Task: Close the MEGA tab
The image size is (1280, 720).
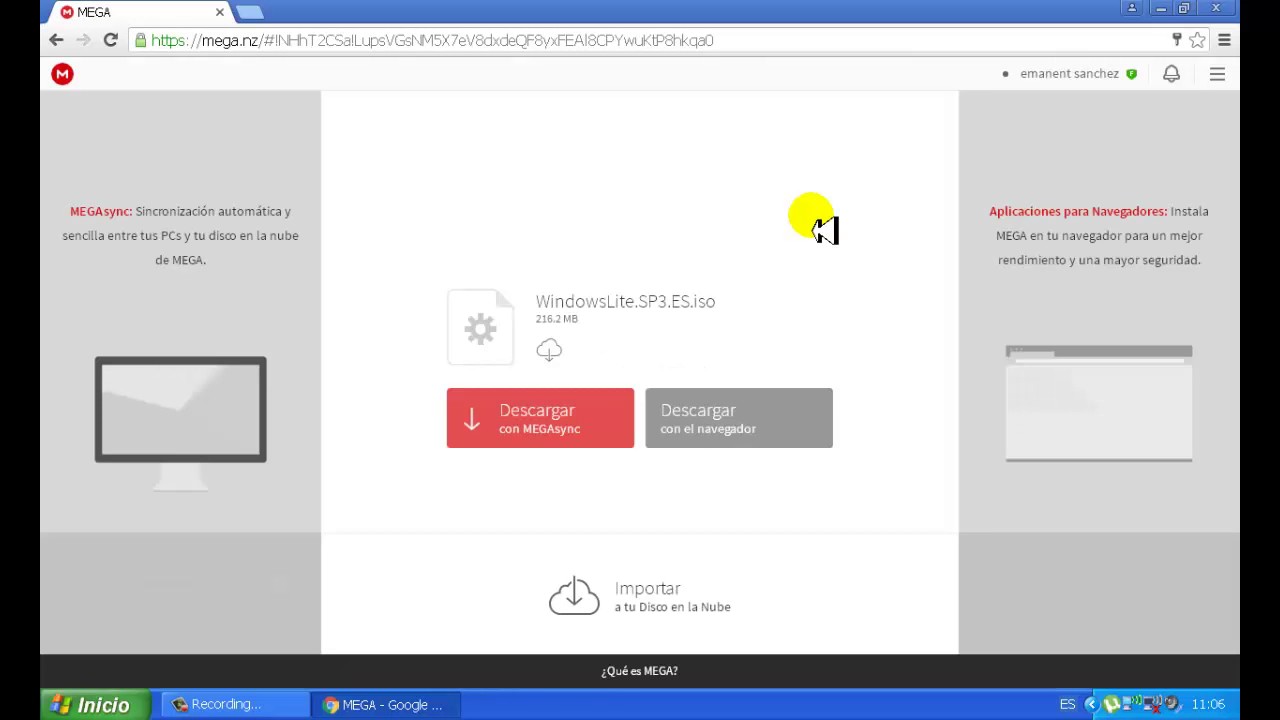Action: (x=220, y=12)
